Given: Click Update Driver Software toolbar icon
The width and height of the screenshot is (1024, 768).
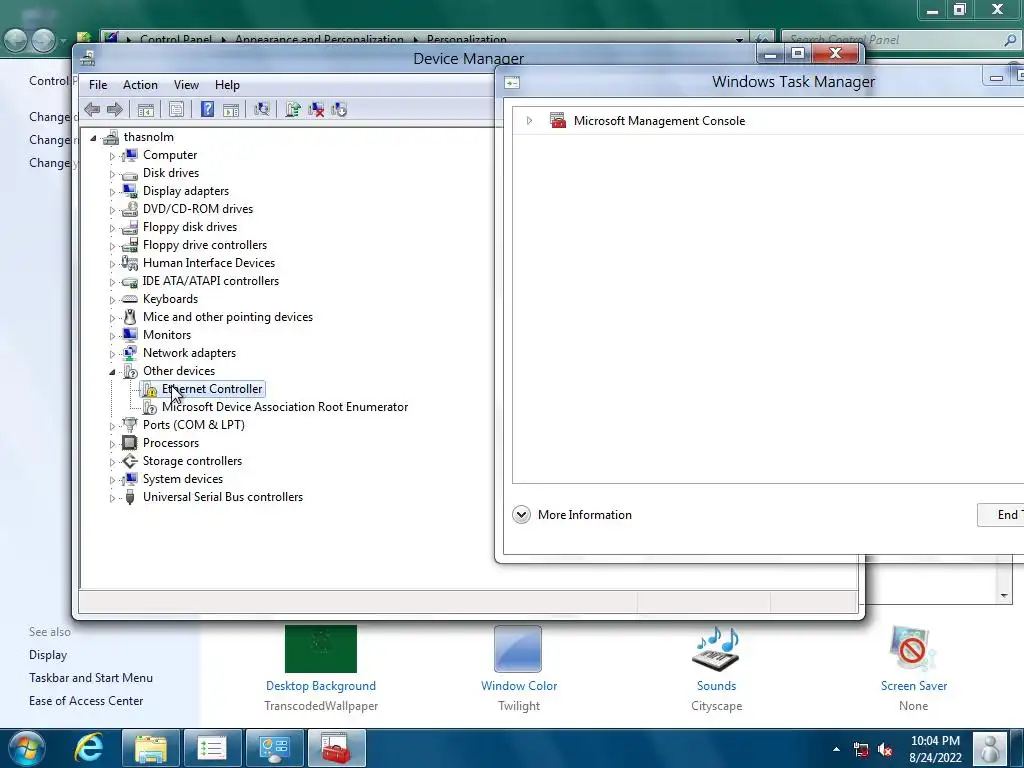Looking at the screenshot, I should [x=293, y=110].
